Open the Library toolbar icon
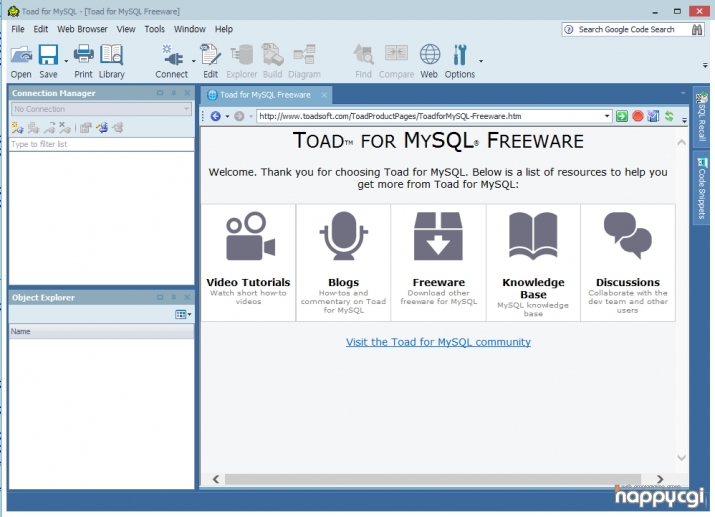The width and height of the screenshot is (715, 517). point(111,55)
